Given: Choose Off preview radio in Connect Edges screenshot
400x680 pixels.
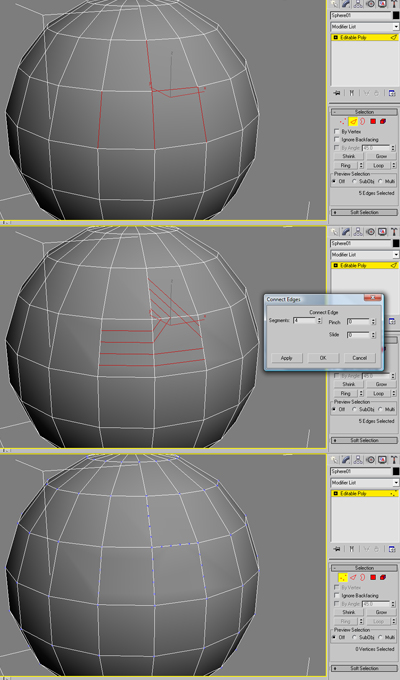Looking at the screenshot, I should (334, 409).
